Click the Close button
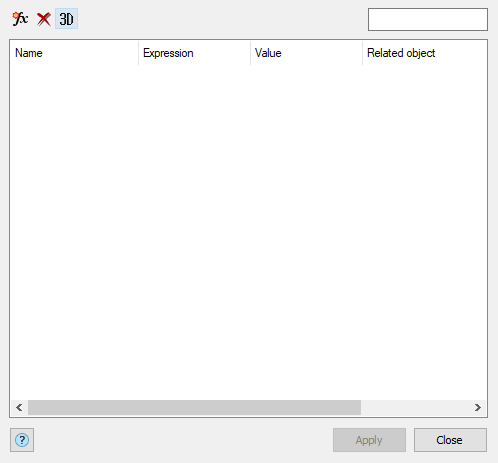The image size is (498, 463). [450, 440]
